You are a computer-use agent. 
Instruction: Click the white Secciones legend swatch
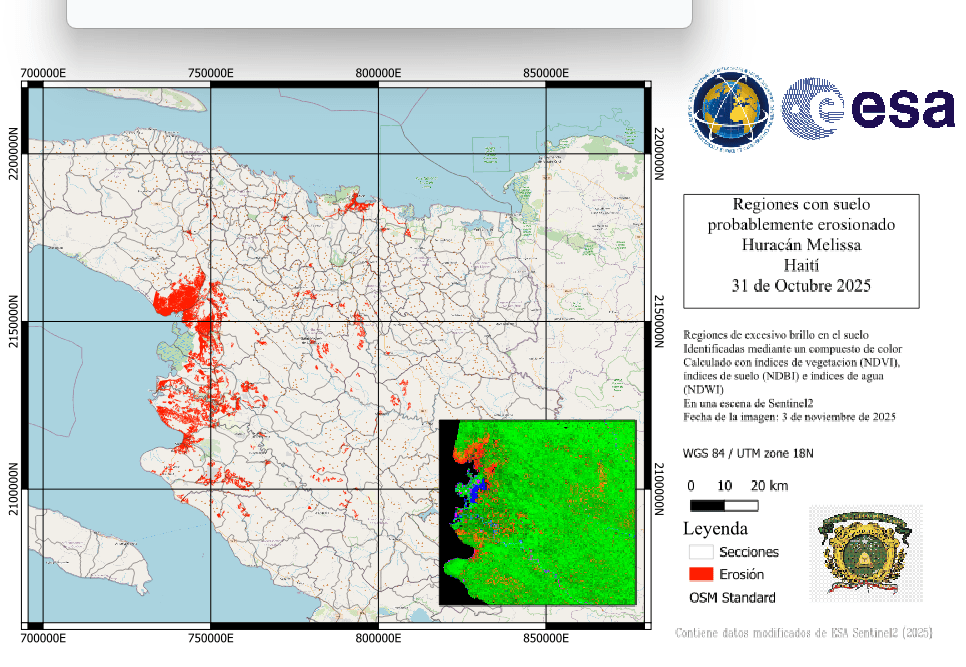pos(701,551)
